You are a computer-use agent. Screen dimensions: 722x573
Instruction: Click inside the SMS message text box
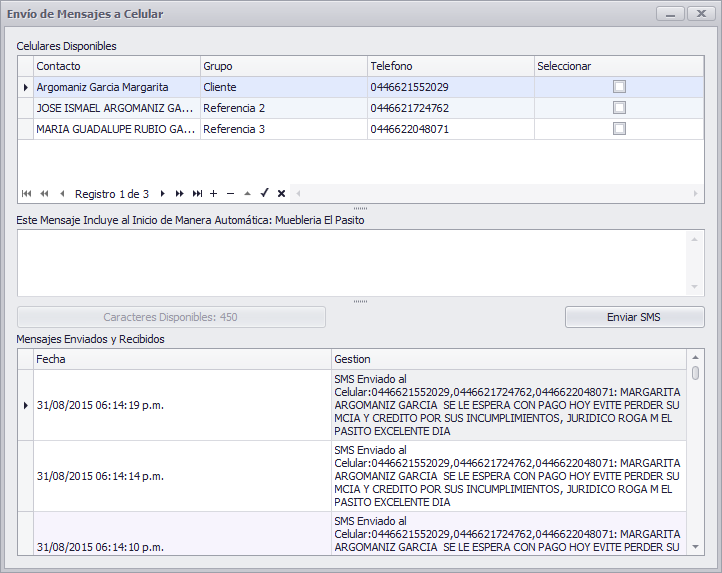click(353, 263)
